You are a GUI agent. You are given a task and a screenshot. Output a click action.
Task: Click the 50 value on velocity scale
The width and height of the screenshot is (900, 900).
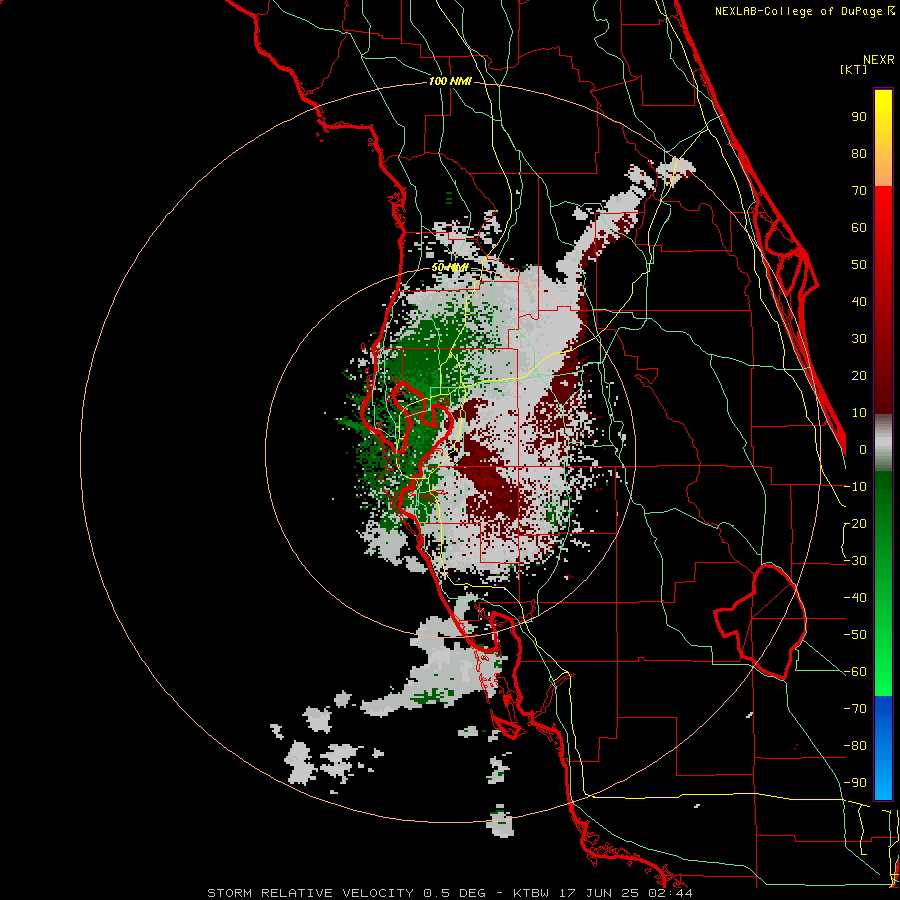(x=859, y=265)
